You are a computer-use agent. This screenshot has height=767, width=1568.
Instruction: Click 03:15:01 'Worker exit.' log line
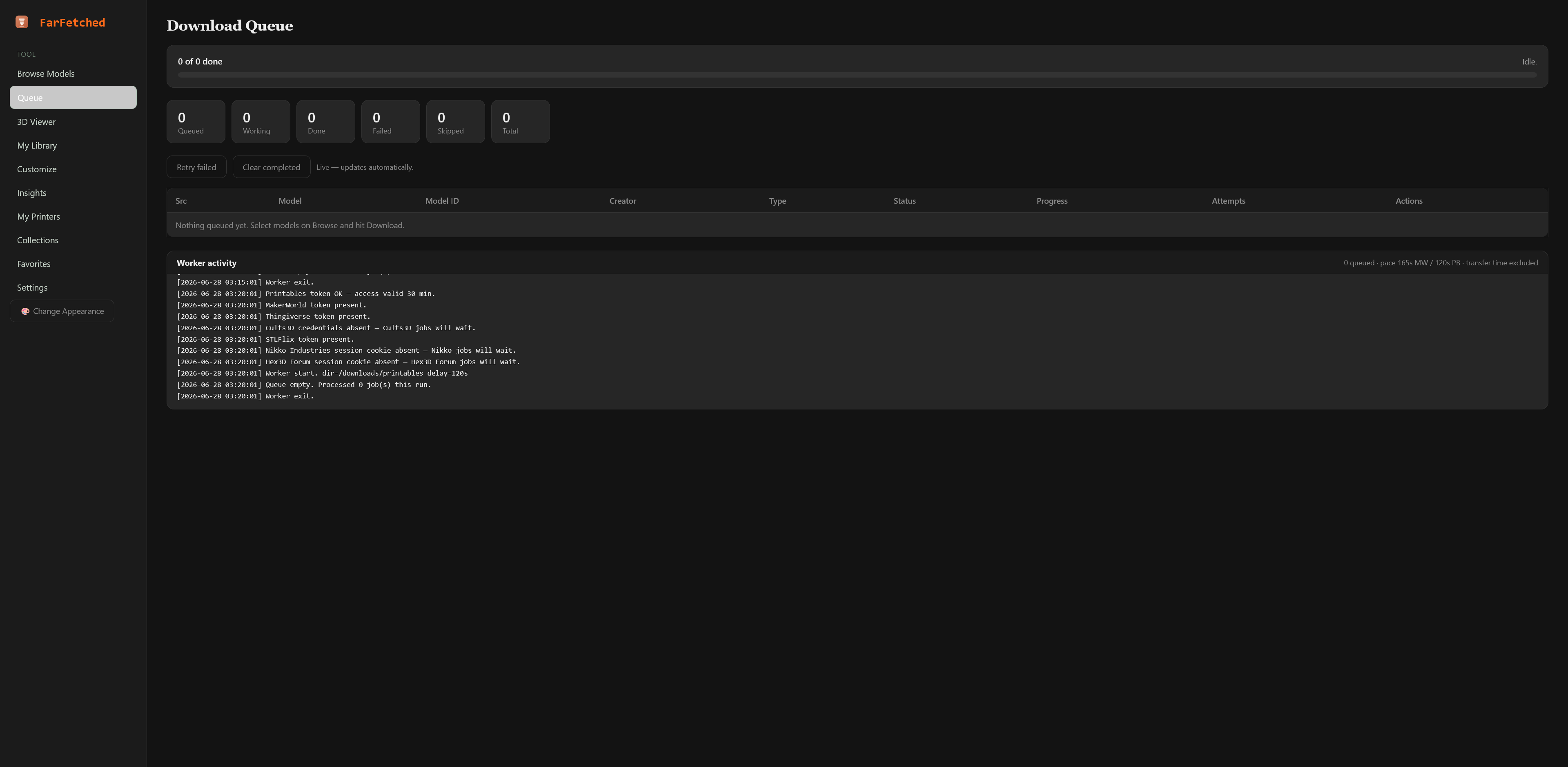pyautogui.click(x=245, y=282)
